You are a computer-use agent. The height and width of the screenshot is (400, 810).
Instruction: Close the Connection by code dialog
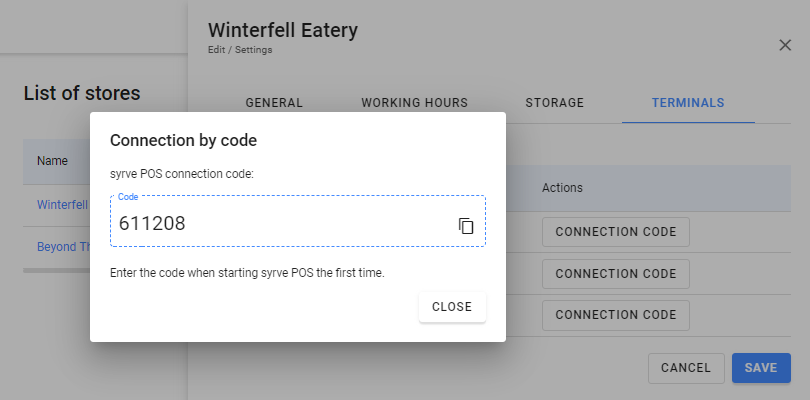coord(451,307)
